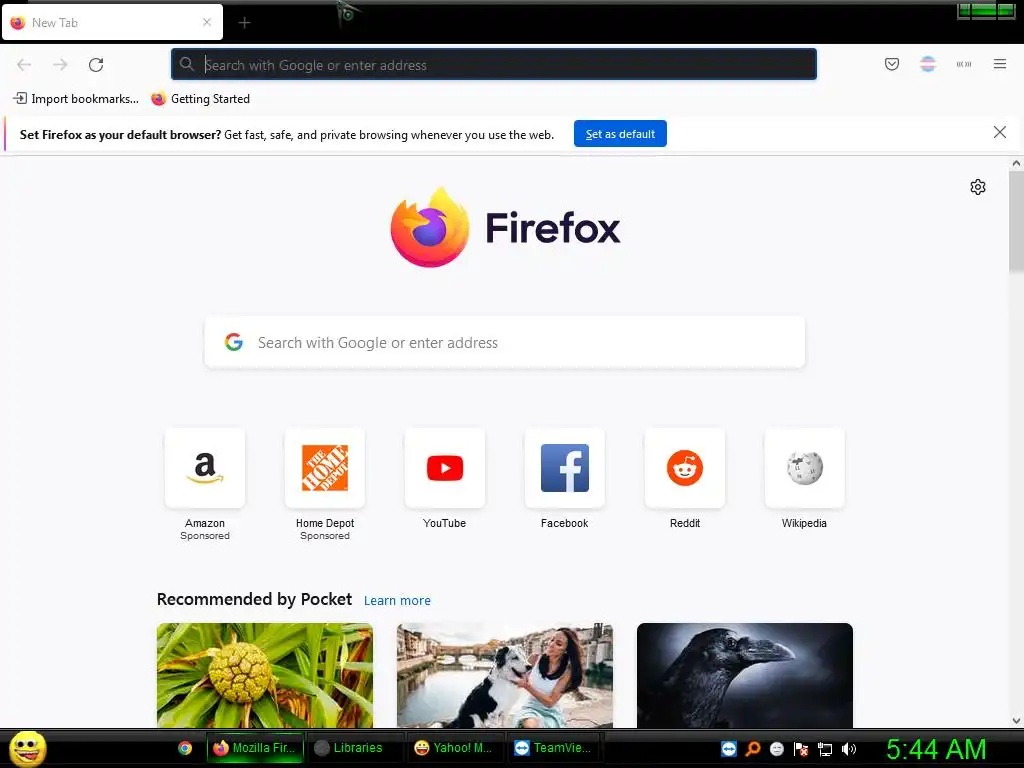Screen dimensions: 1024x768
Task: Click the scrollbar up arrow
Action: point(1016,163)
